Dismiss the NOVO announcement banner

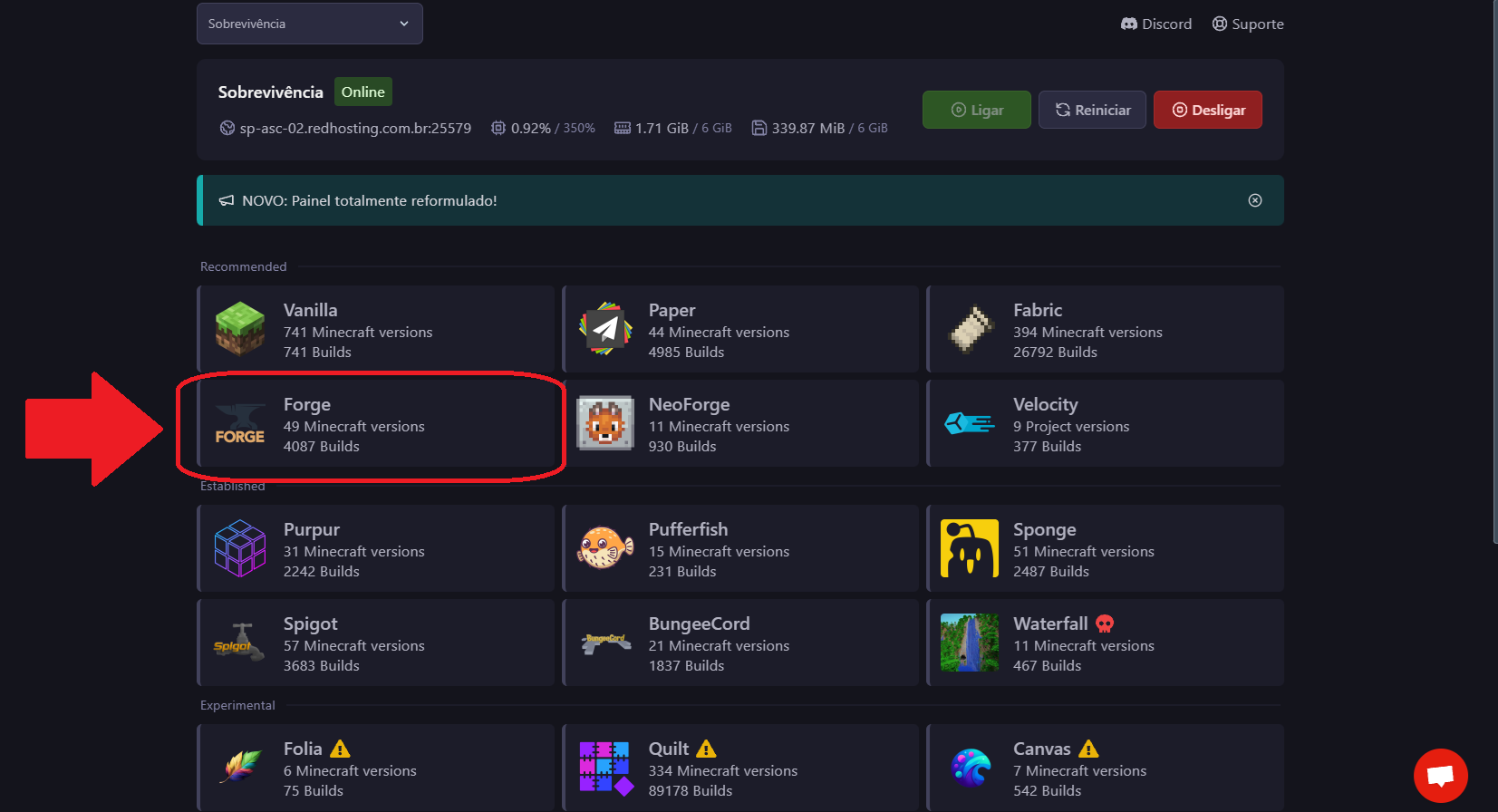tap(1255, 200)
